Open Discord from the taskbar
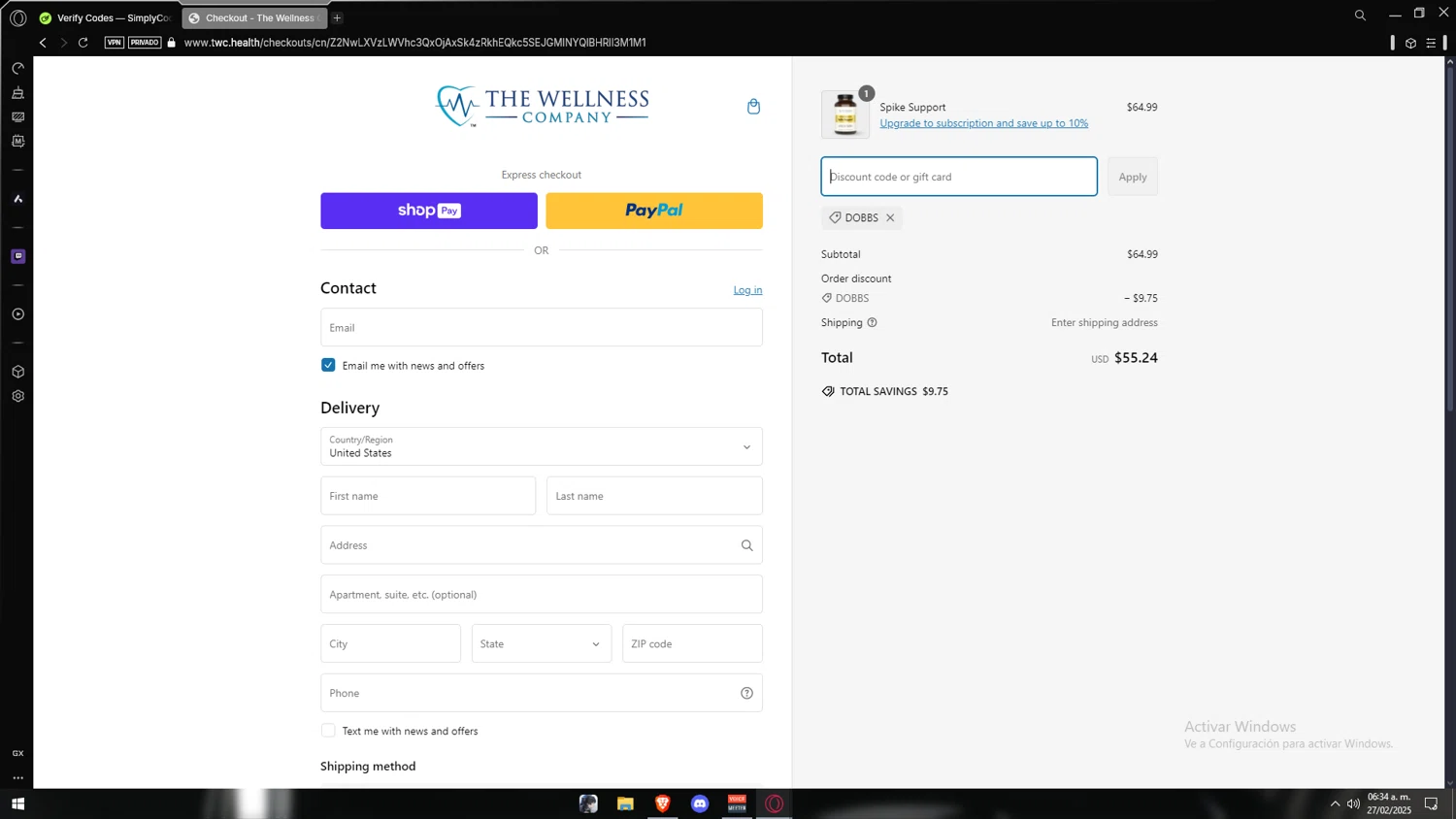 pos(700,803)
